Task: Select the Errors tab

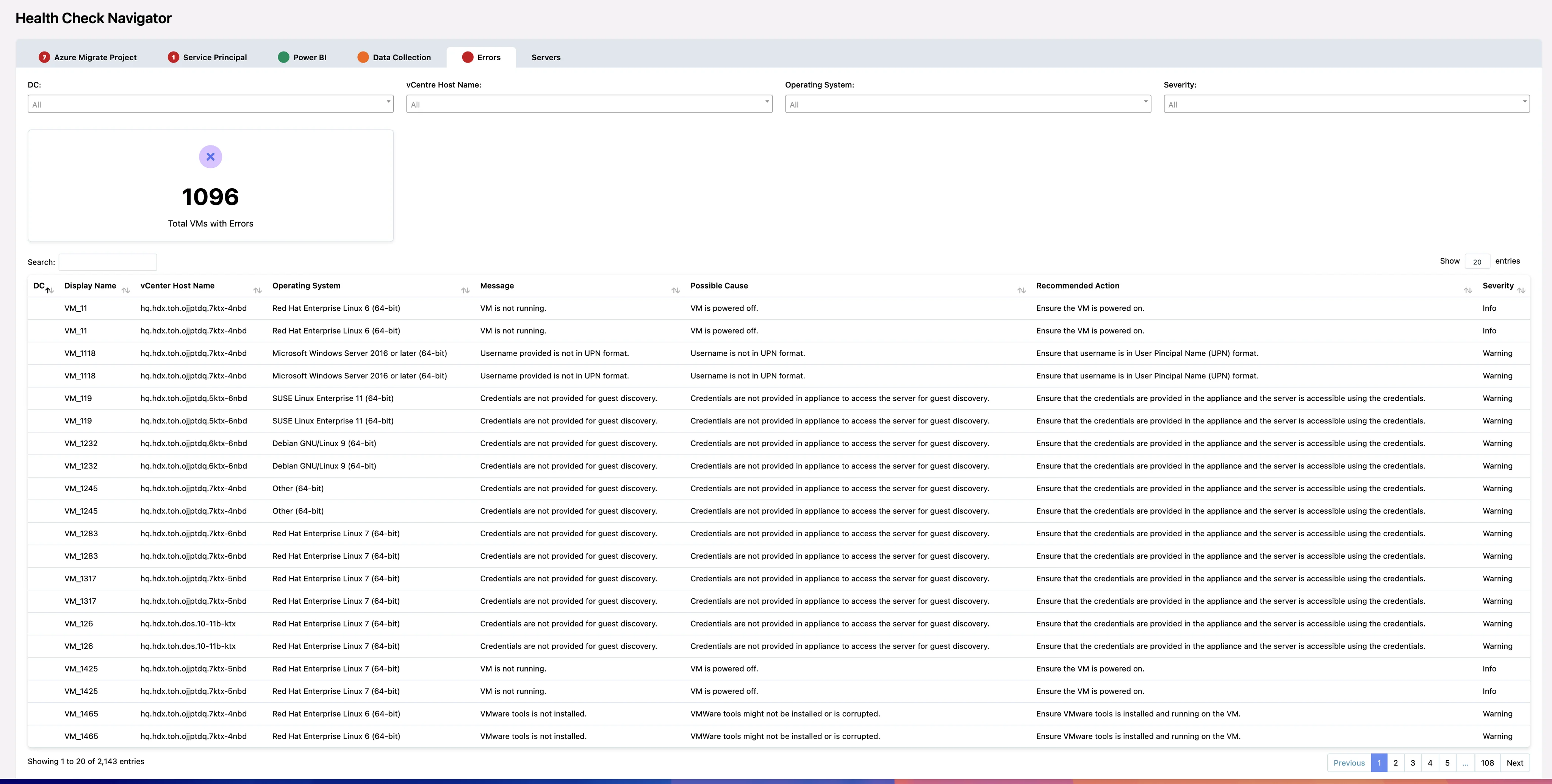Action: [x=481, y=57]
